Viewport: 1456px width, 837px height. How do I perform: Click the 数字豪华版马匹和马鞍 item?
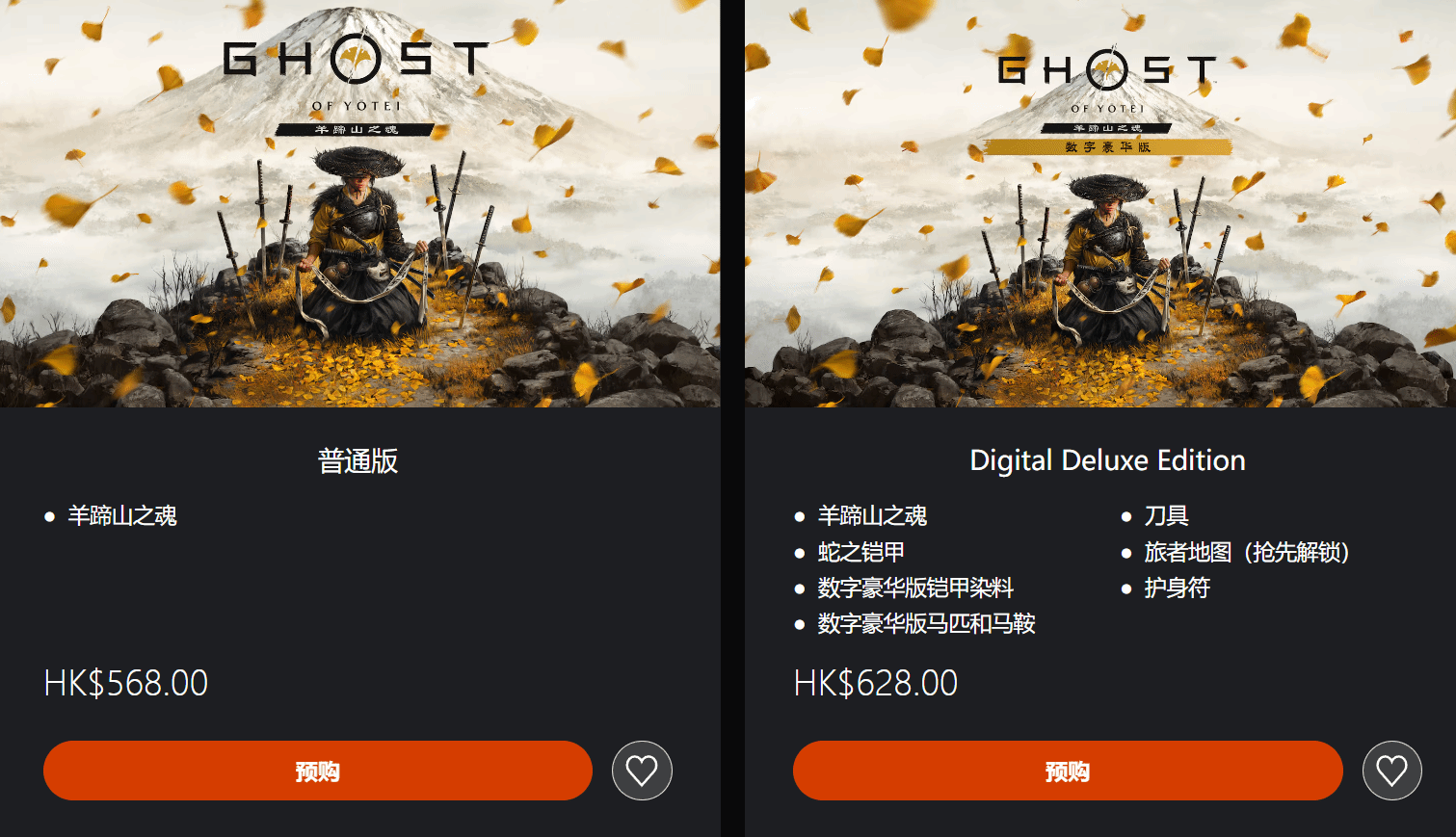pos(926,623)
